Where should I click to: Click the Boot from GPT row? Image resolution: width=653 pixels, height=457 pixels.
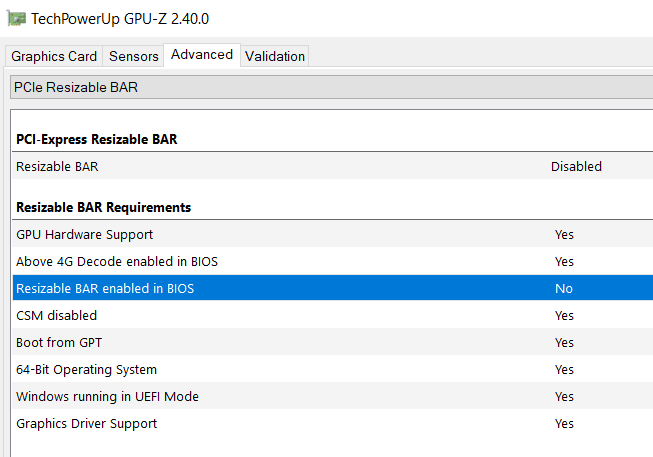(x=333, y=342)
